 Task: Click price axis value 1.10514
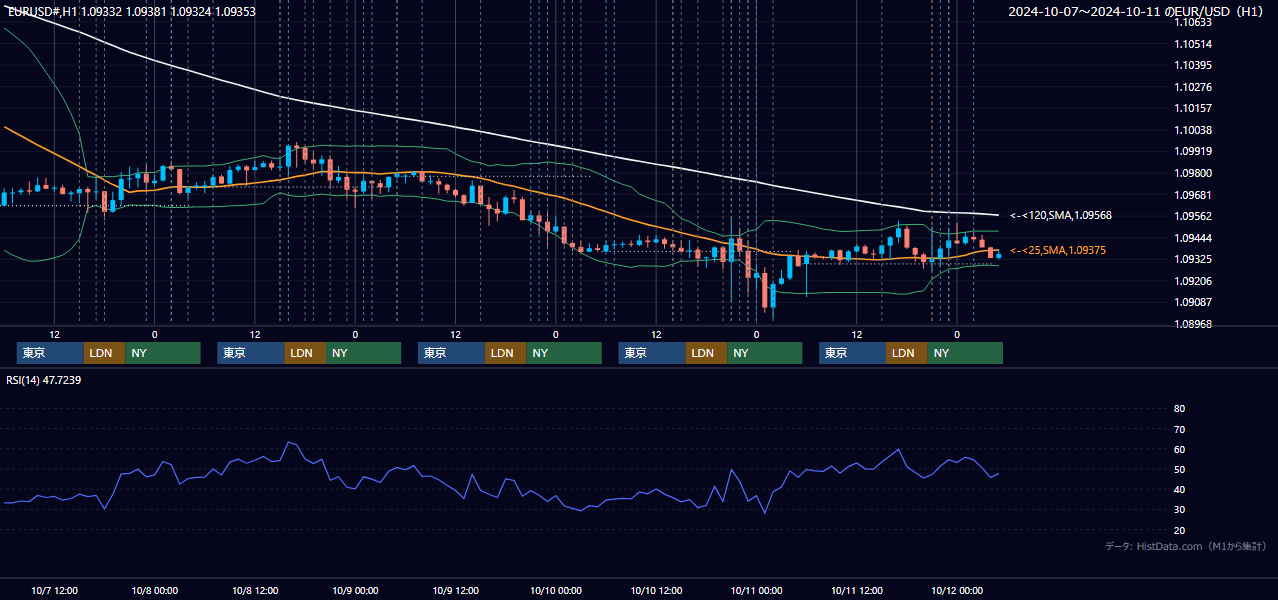[x=1193, y=44]
